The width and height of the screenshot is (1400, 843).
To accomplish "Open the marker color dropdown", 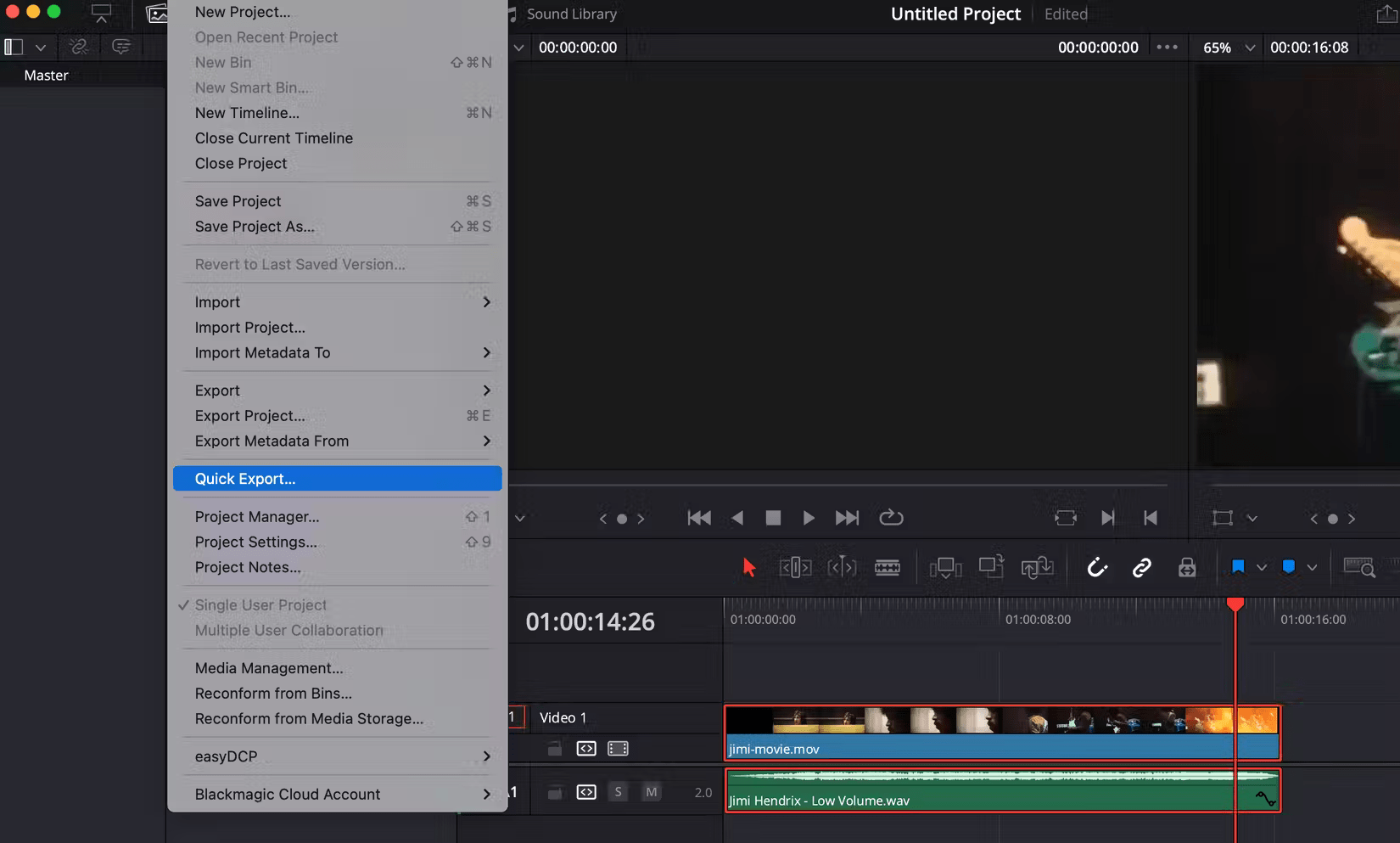I will (x=1311, y=567).
